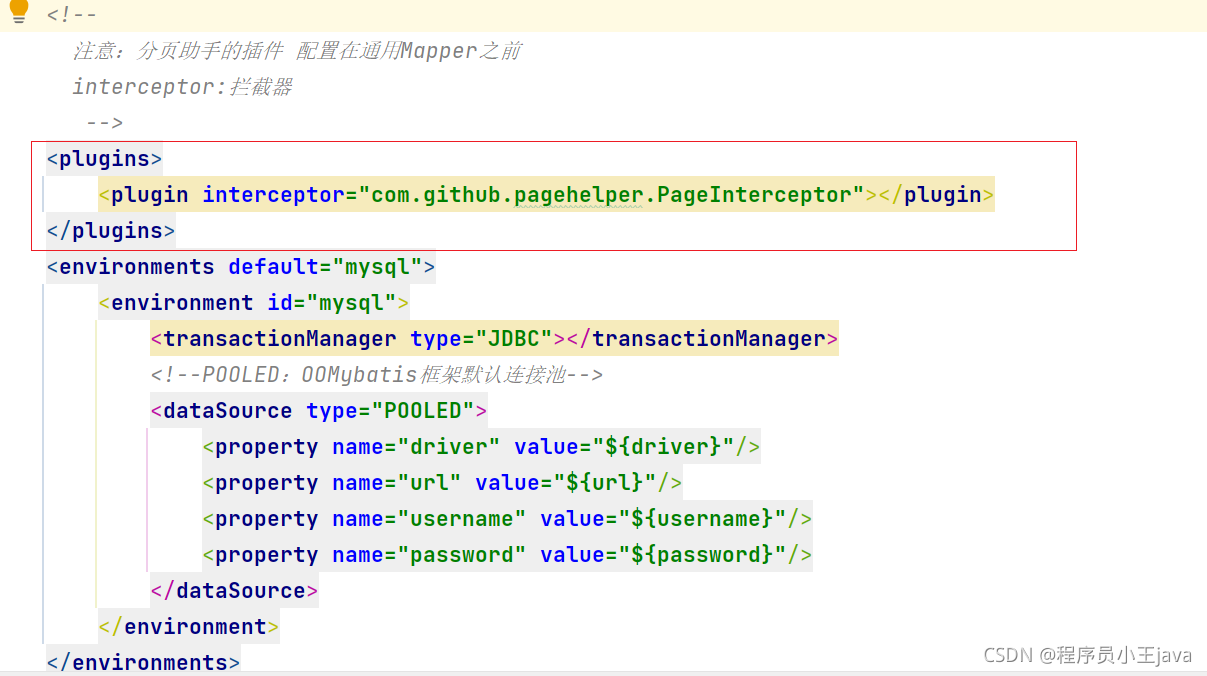
Task: Click the closing </environments> tag
Action: click(x=143, y=662)
